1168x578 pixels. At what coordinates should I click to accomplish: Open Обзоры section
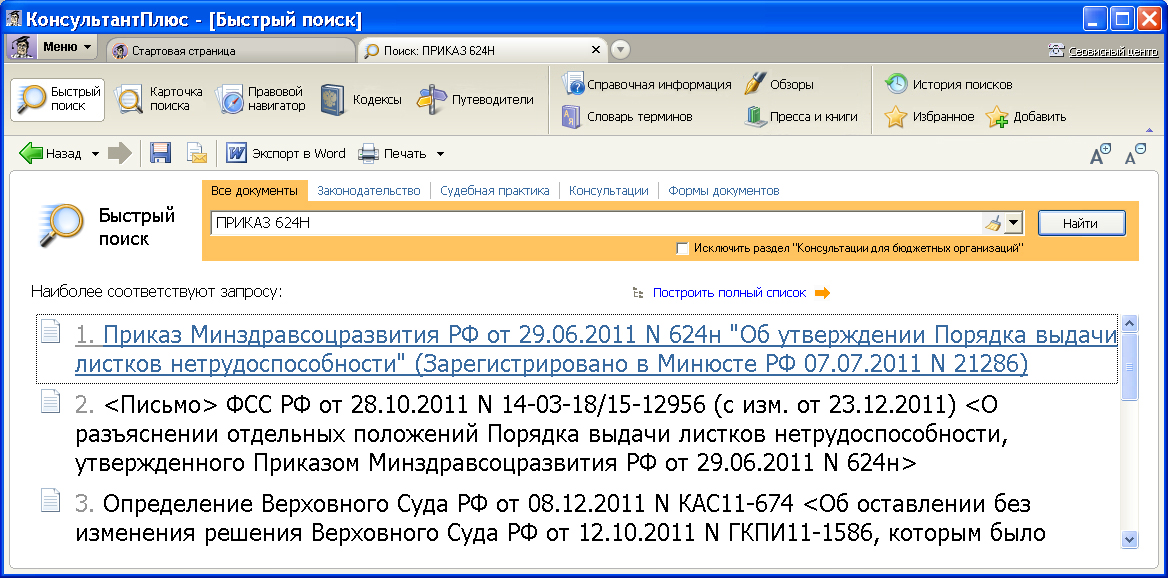[779, 84]
